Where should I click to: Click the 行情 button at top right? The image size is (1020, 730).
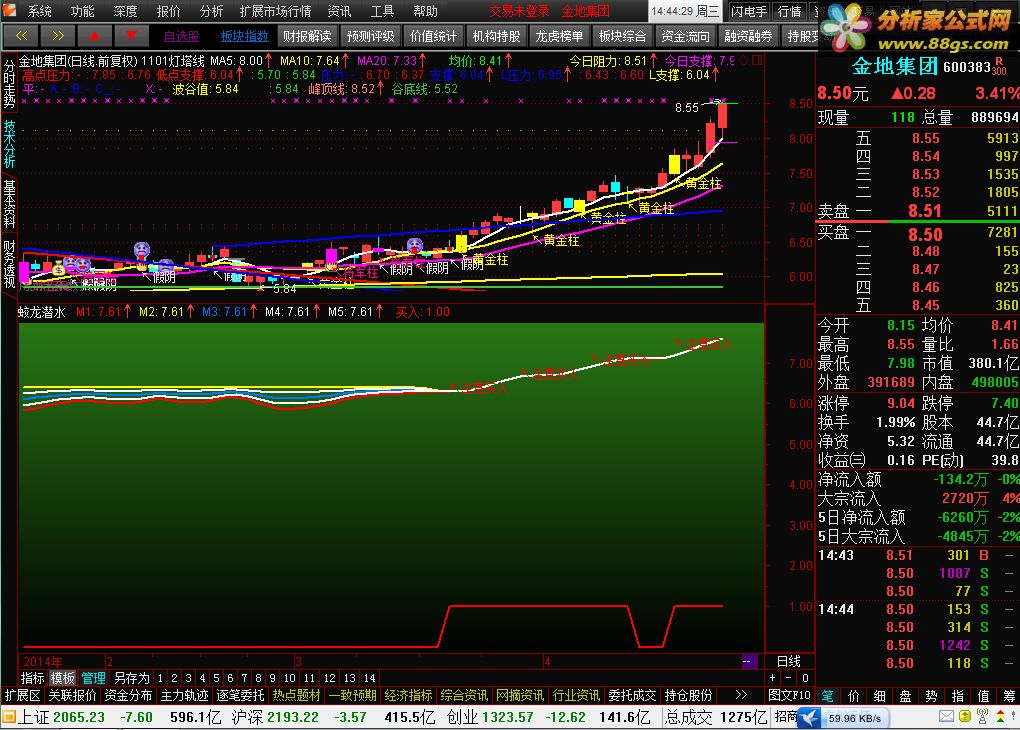(790, 11)
